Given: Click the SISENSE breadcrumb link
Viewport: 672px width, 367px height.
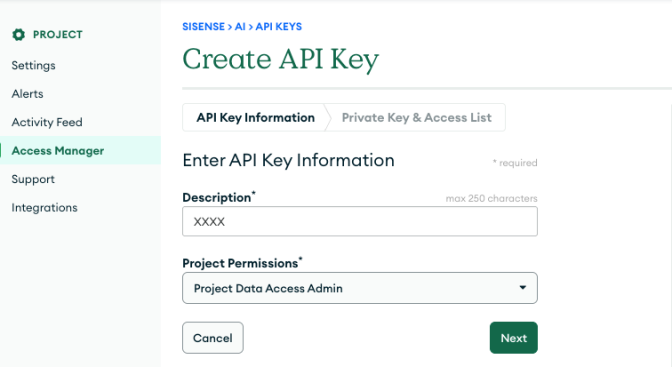Looking at the screenshot, I should [x=204, y=27].
